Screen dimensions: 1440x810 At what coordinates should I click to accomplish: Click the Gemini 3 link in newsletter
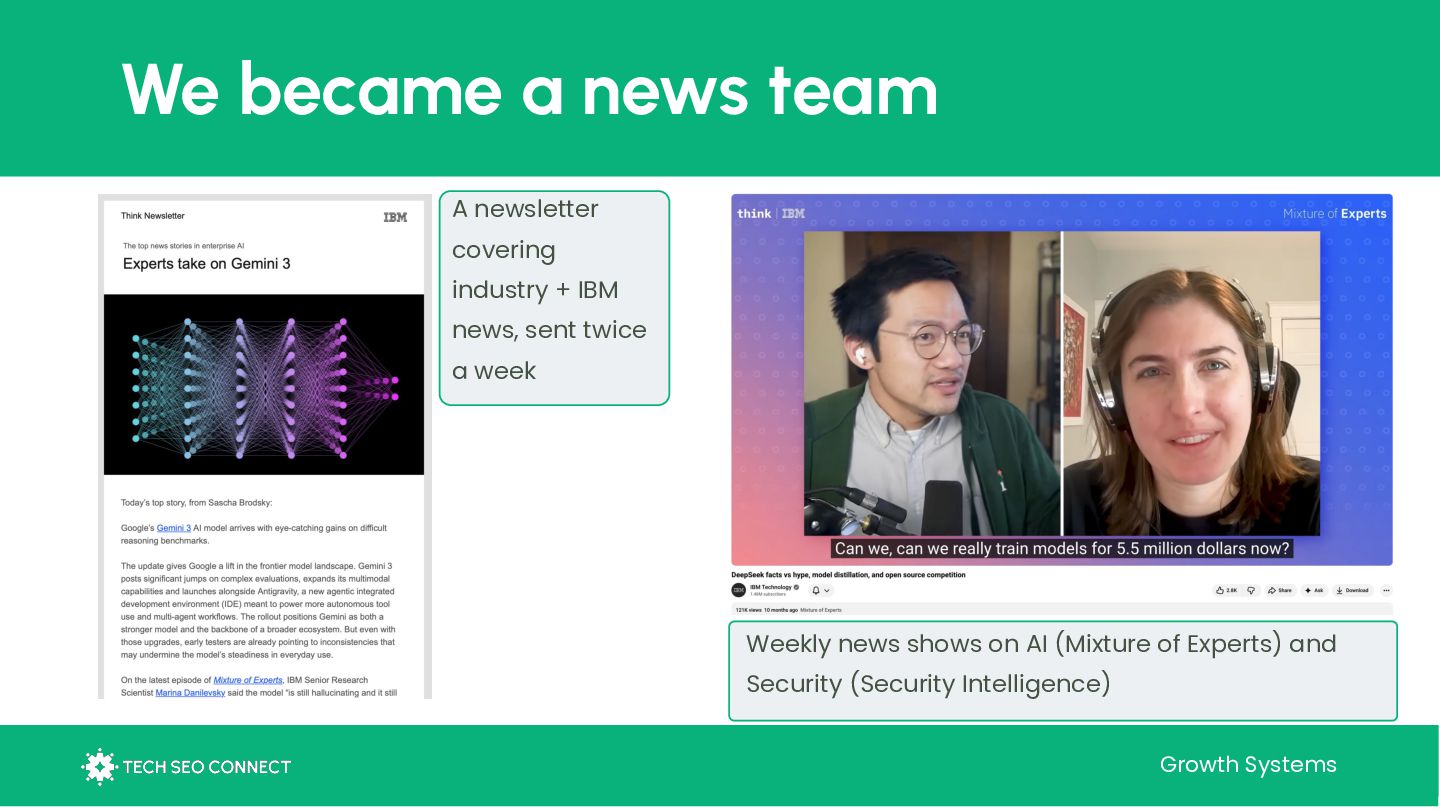pos(174,528)
